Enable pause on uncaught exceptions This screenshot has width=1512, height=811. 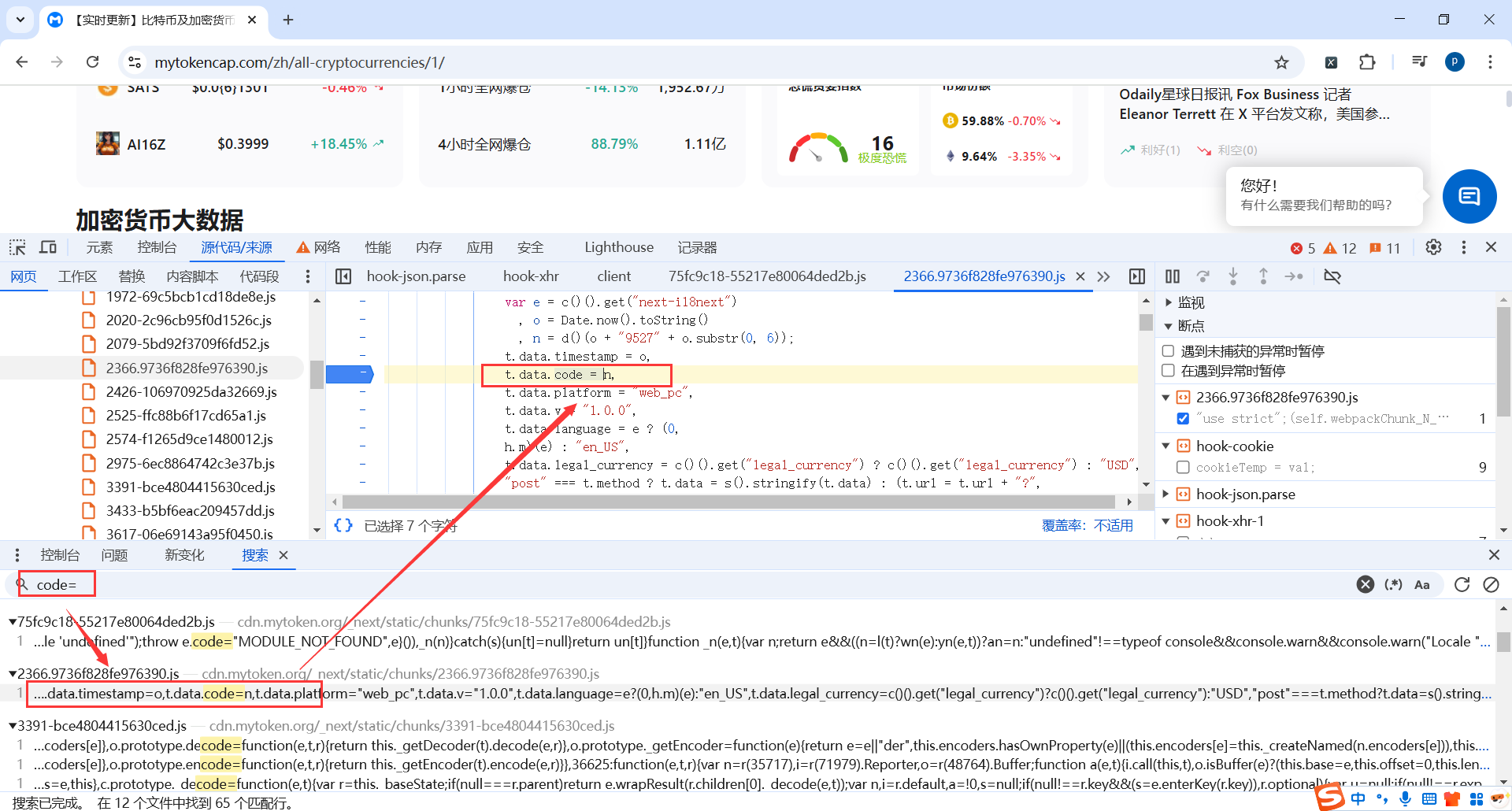pyautogui.click(x=1169, y=351)
